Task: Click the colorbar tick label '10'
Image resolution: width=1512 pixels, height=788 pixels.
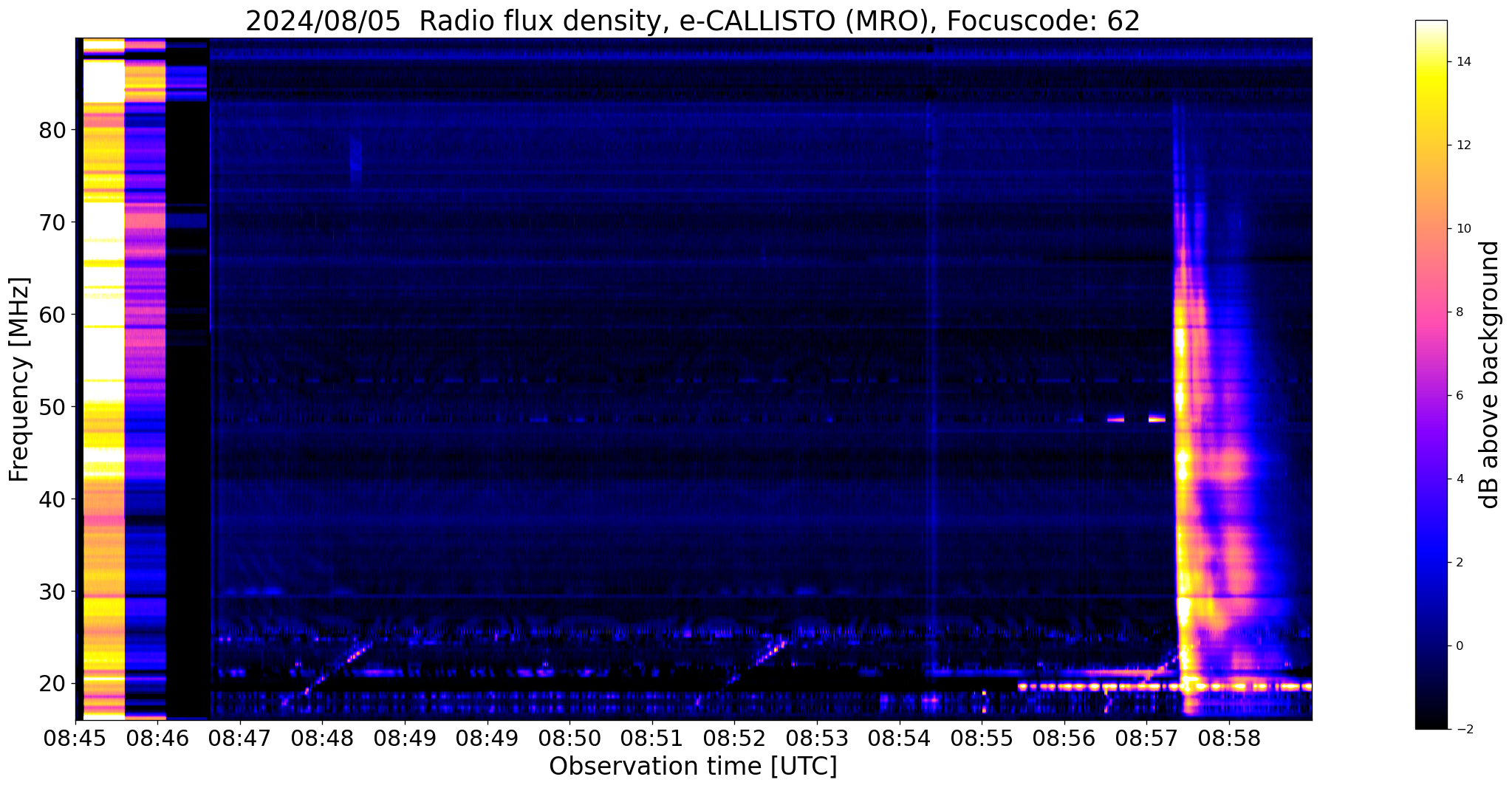Action: point(1463,229)
